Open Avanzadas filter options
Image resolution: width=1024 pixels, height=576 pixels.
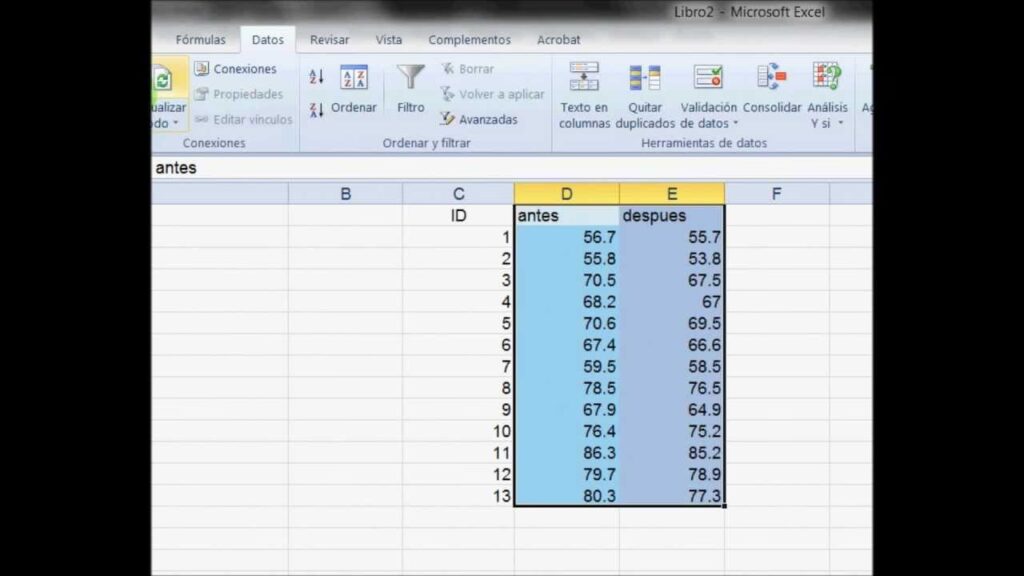[480, 119]
